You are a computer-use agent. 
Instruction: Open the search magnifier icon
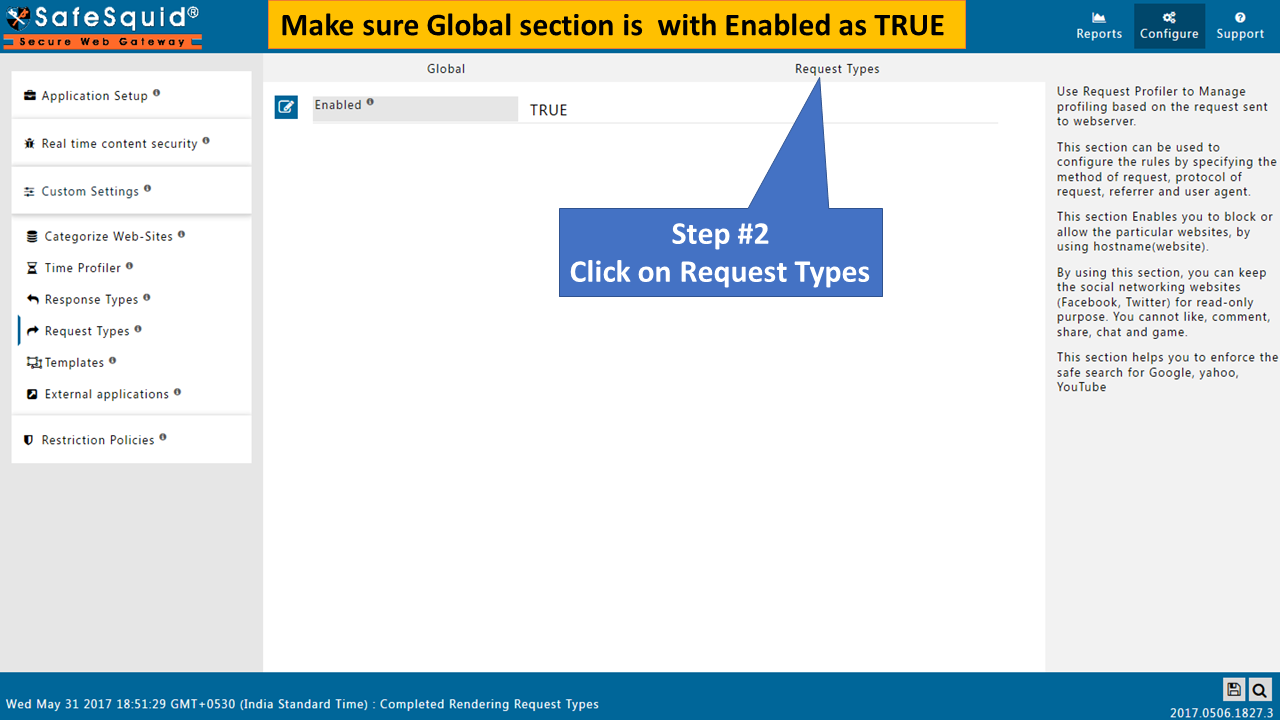[1259, 689]
